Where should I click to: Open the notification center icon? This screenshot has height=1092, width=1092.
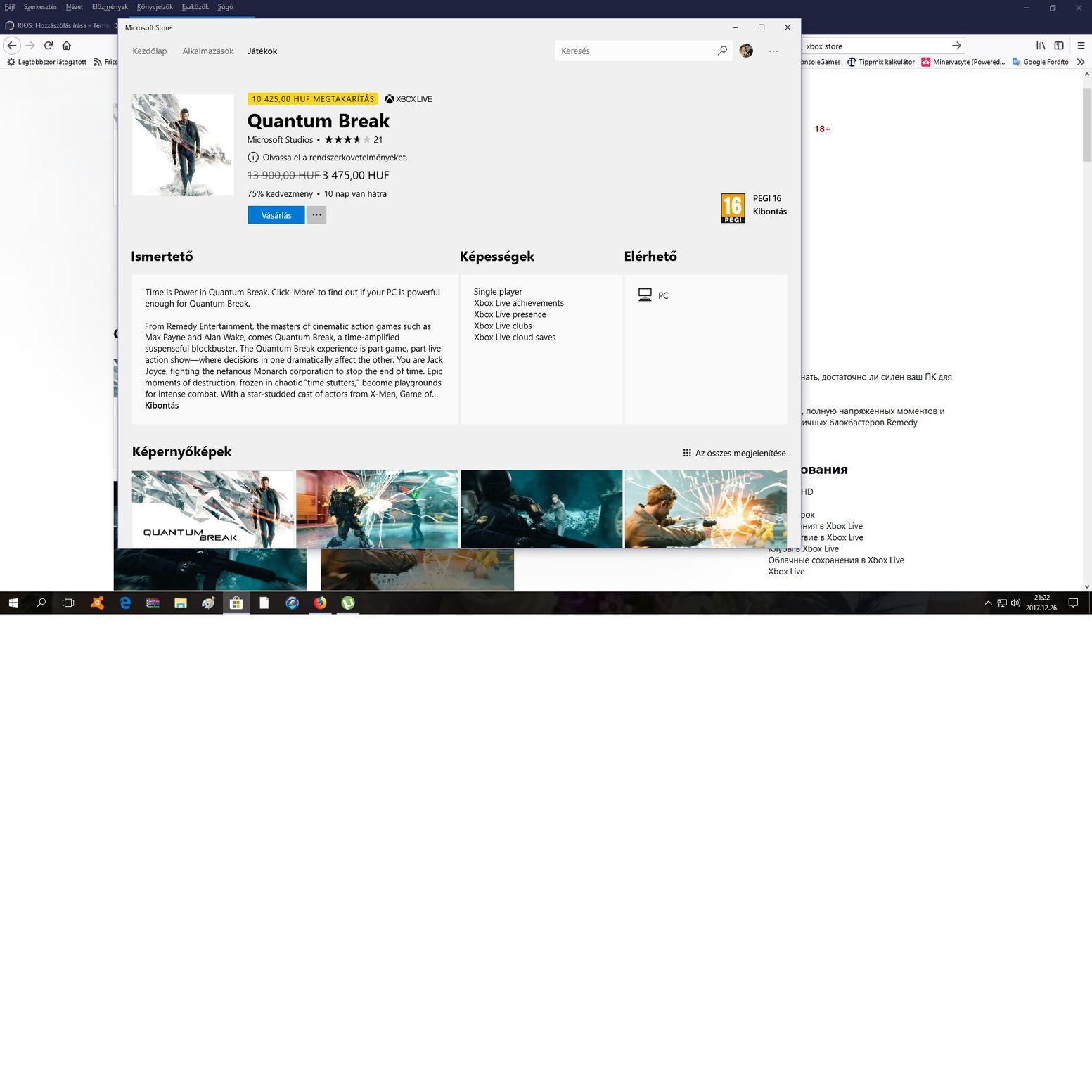click(1073, 603)
